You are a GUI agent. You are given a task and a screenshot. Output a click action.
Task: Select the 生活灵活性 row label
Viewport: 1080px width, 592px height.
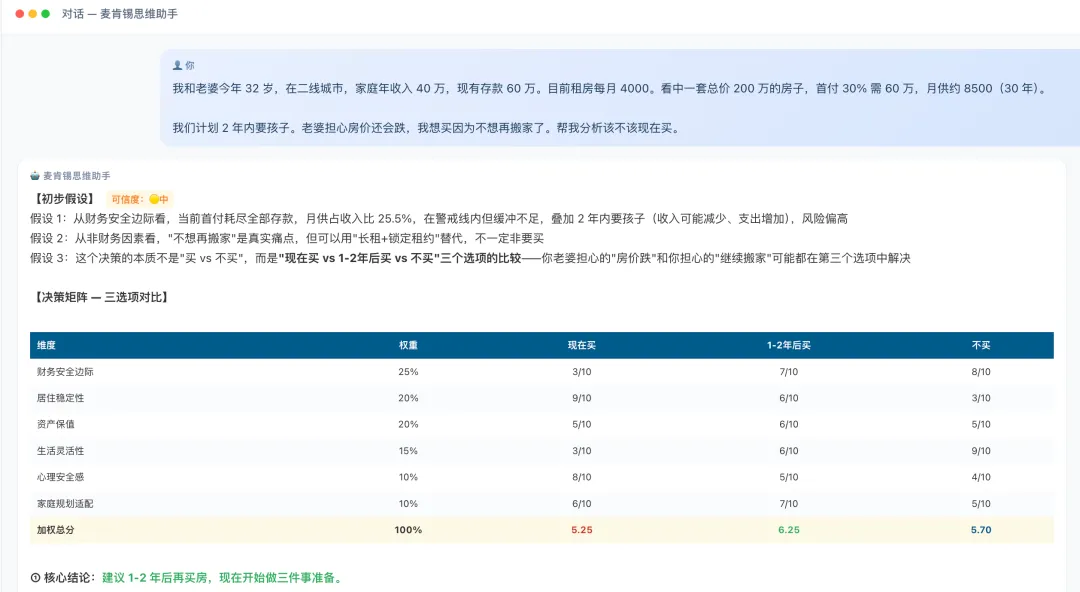61,451
